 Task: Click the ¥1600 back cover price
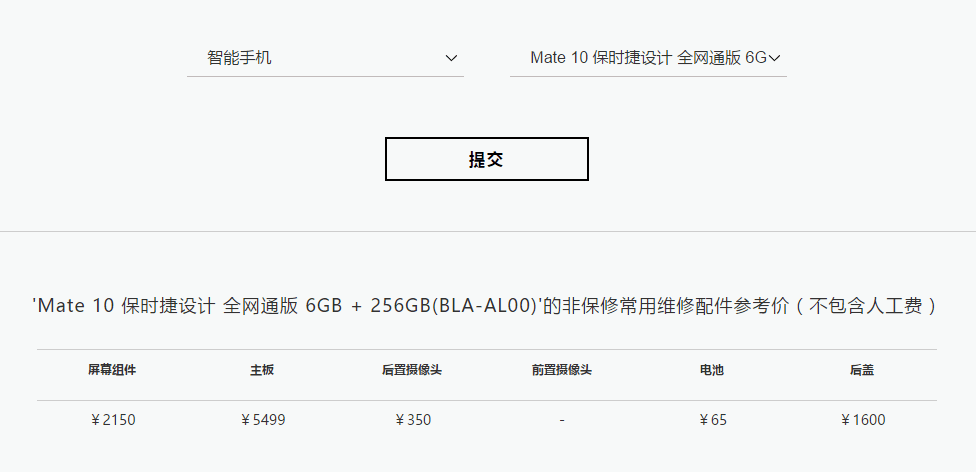pyautogui.click(x=862, y=420)
